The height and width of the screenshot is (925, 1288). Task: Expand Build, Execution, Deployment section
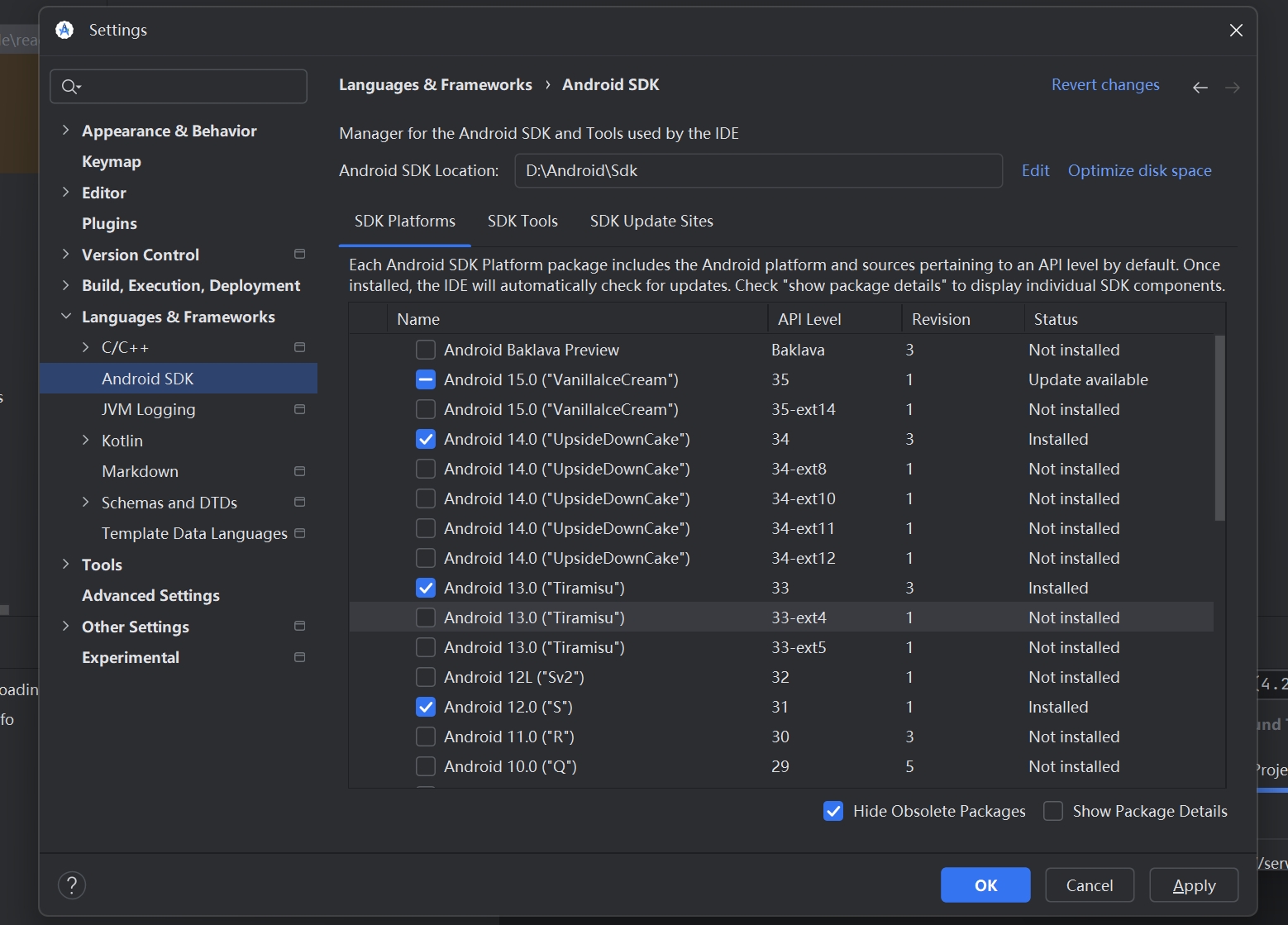coord(66,285)
